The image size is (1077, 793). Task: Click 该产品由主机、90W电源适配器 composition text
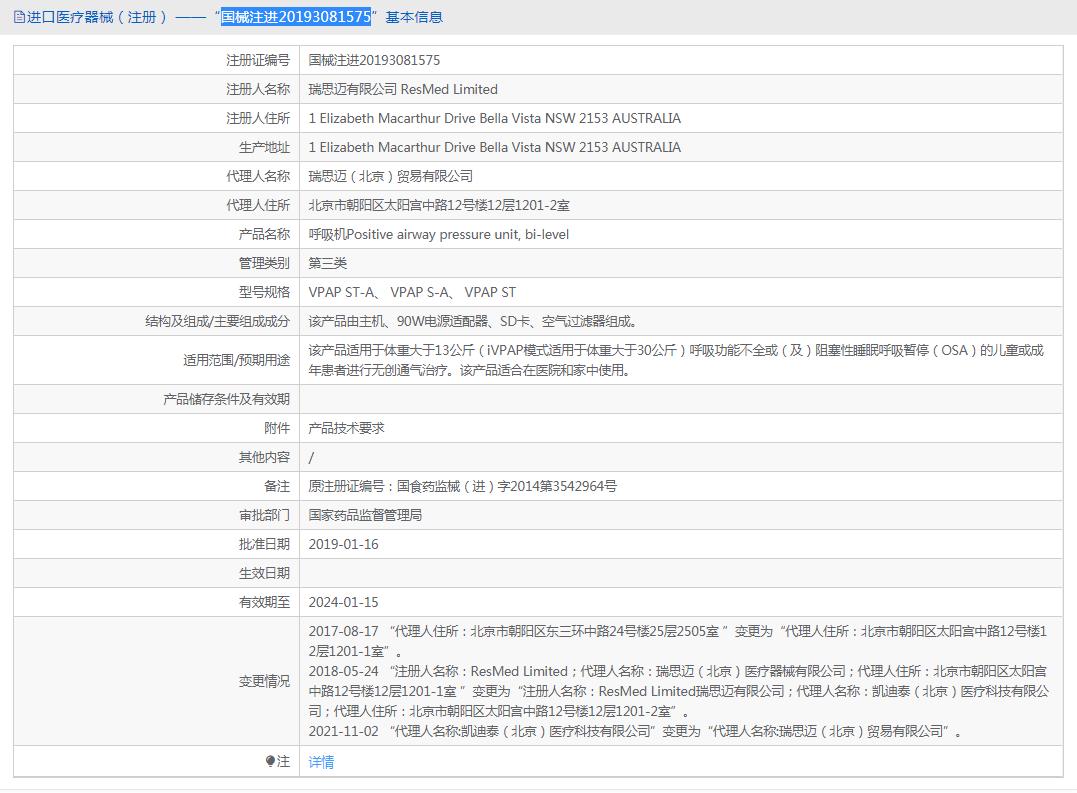pos(473,321)
